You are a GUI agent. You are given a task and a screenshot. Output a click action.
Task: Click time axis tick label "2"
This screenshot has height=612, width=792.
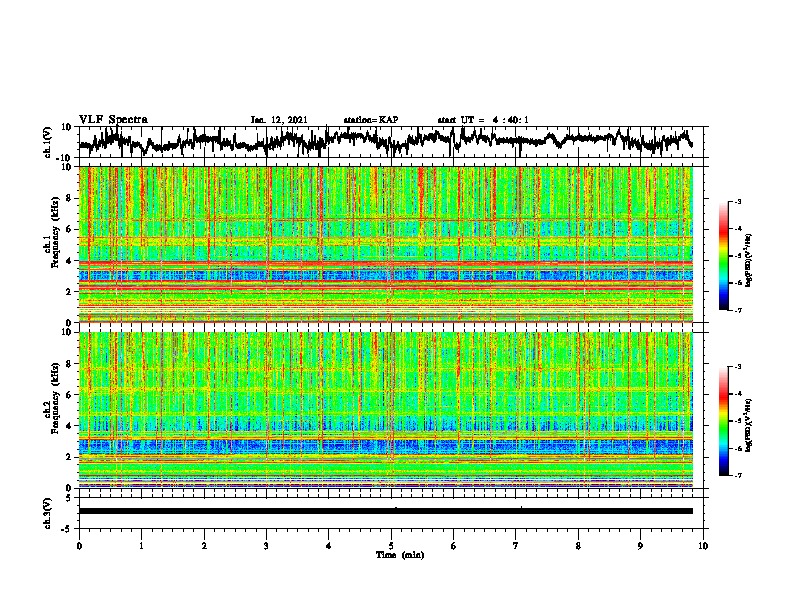204,546
